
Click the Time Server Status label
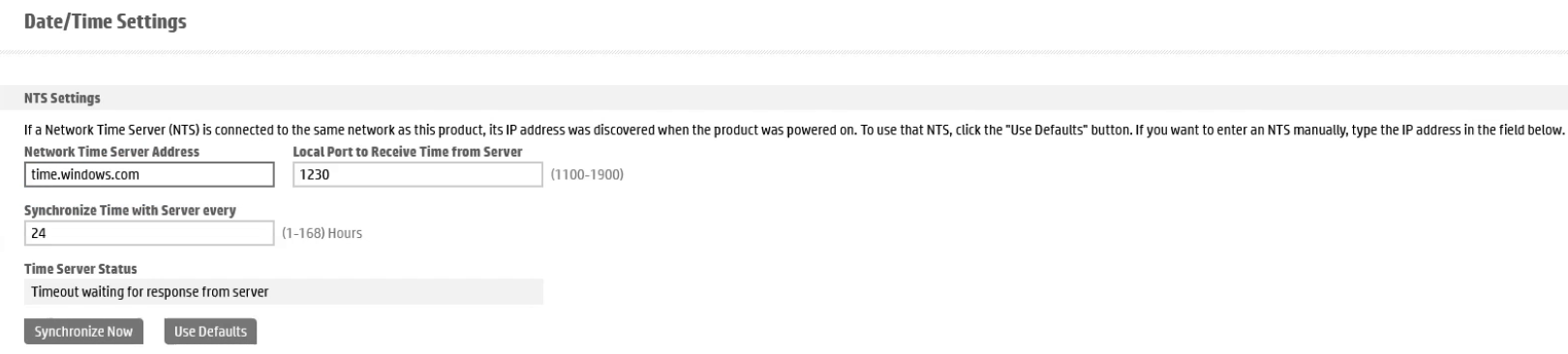[80, 269]
